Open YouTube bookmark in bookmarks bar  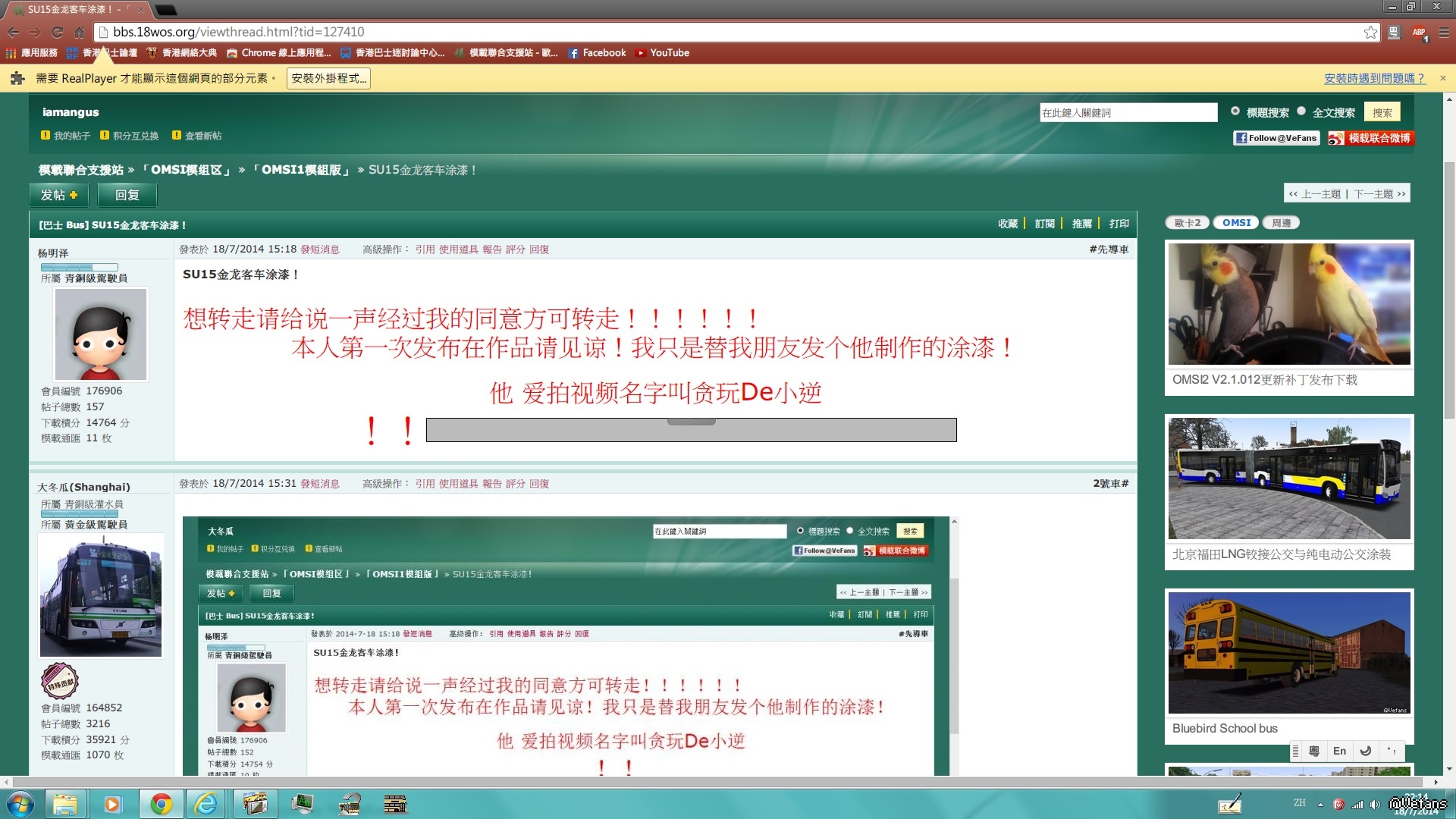point(662,53)
